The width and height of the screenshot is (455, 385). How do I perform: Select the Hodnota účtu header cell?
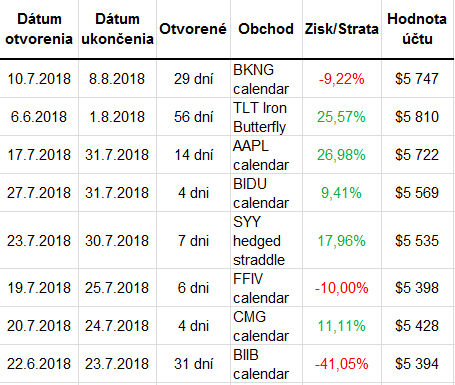tap(417, 29)
